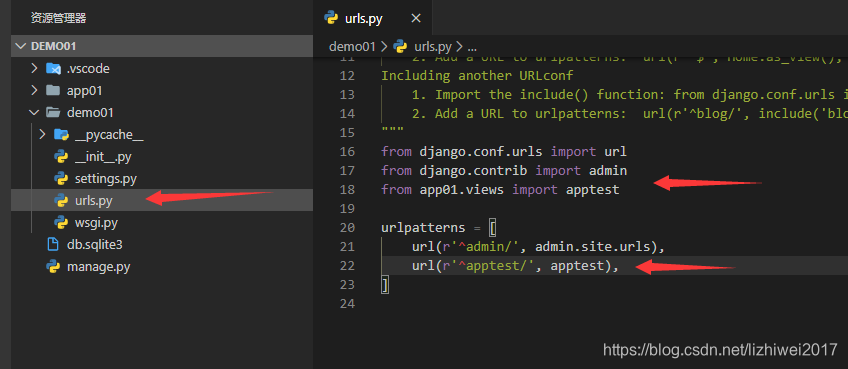
Task: Open settings.py in the explorer
Action: (x=105, y=179)
